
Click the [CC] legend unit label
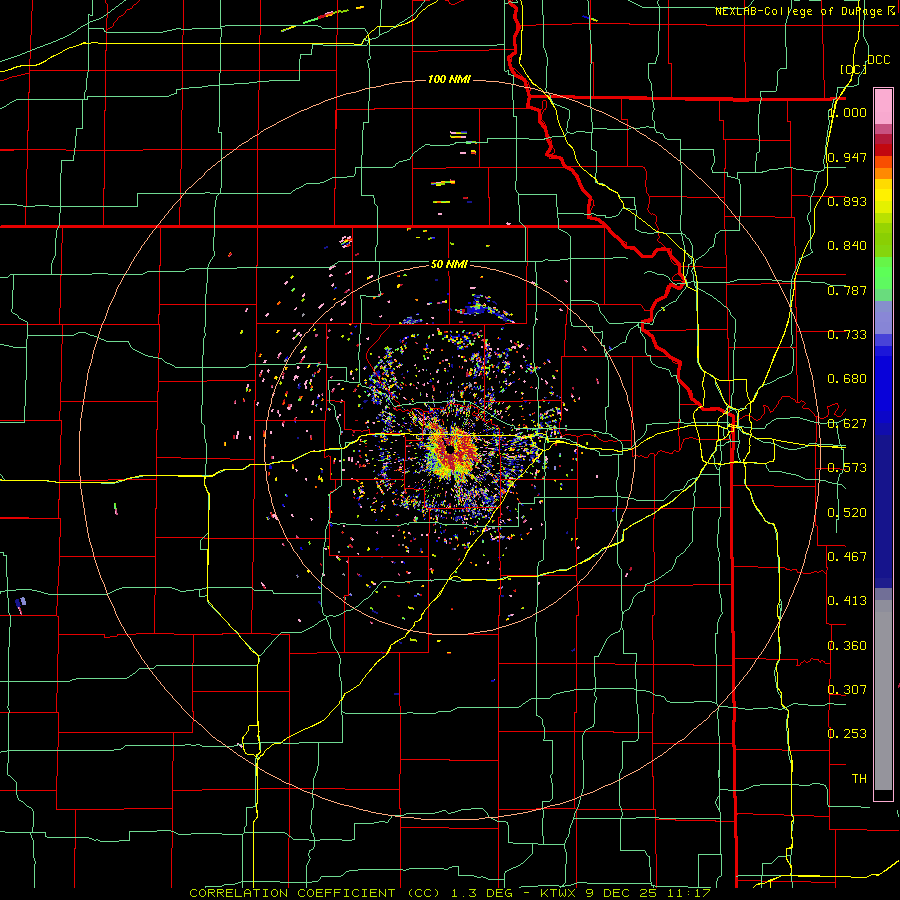point(853,69)
